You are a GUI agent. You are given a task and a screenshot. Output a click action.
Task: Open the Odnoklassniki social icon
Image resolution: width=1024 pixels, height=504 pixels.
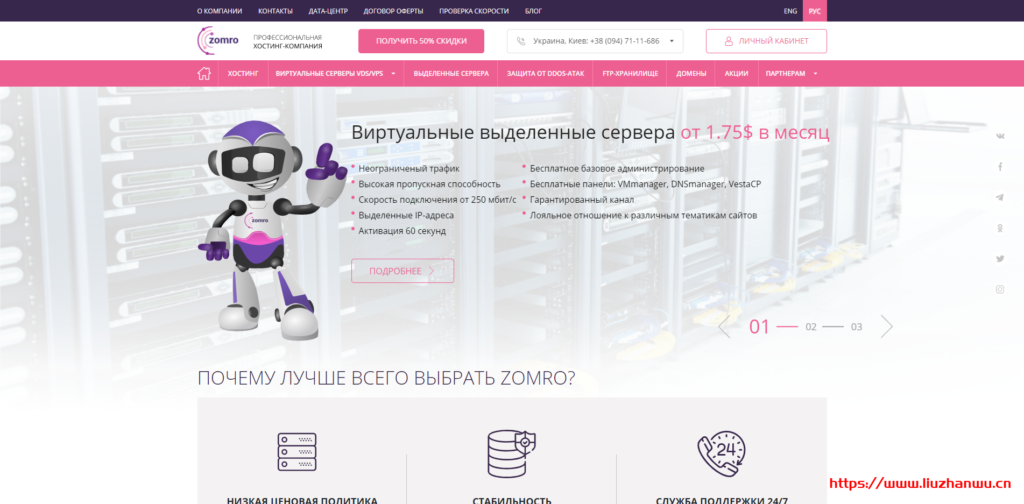coord(1000,228)
